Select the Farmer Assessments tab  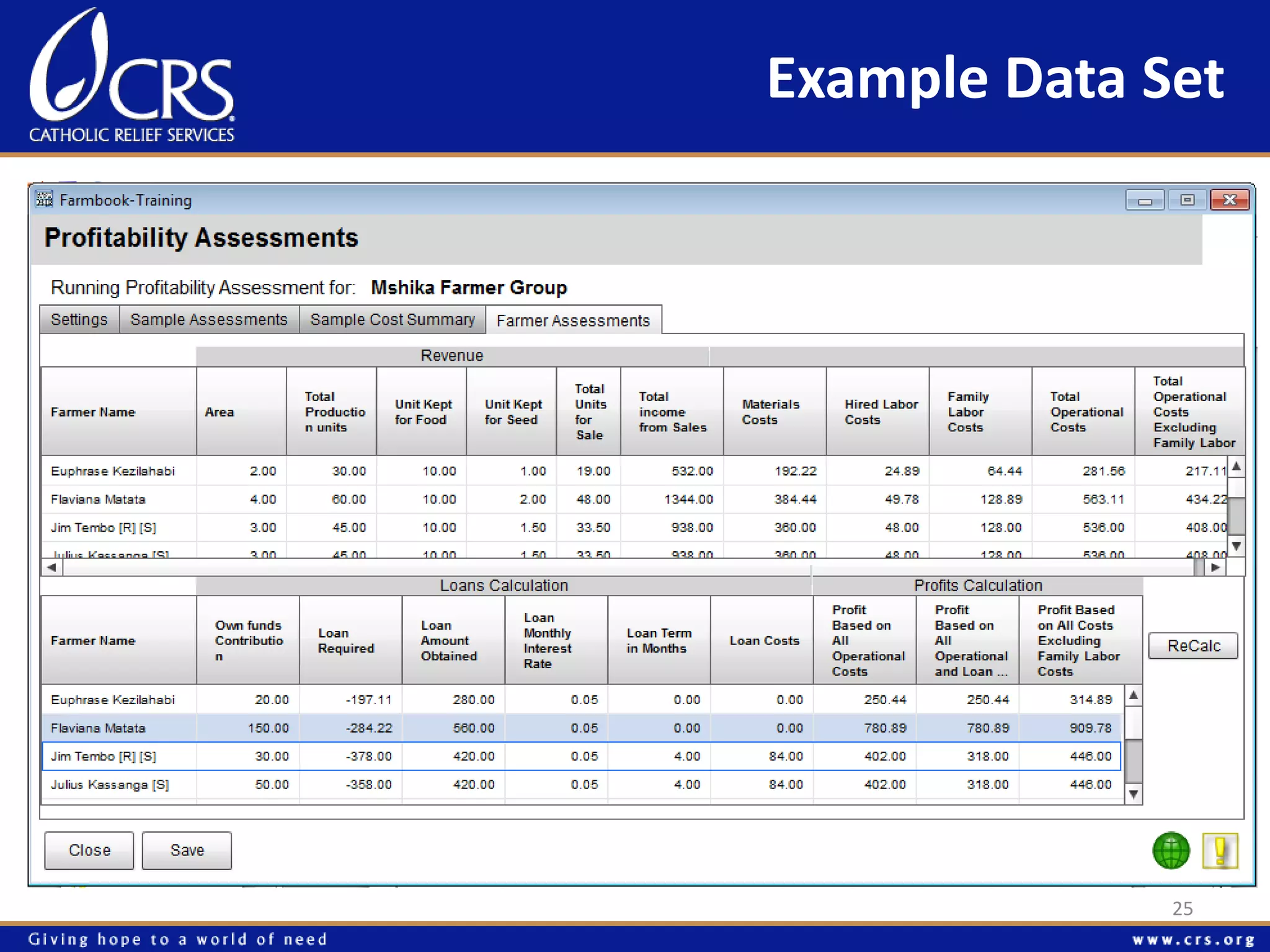(x=574, y=320)
